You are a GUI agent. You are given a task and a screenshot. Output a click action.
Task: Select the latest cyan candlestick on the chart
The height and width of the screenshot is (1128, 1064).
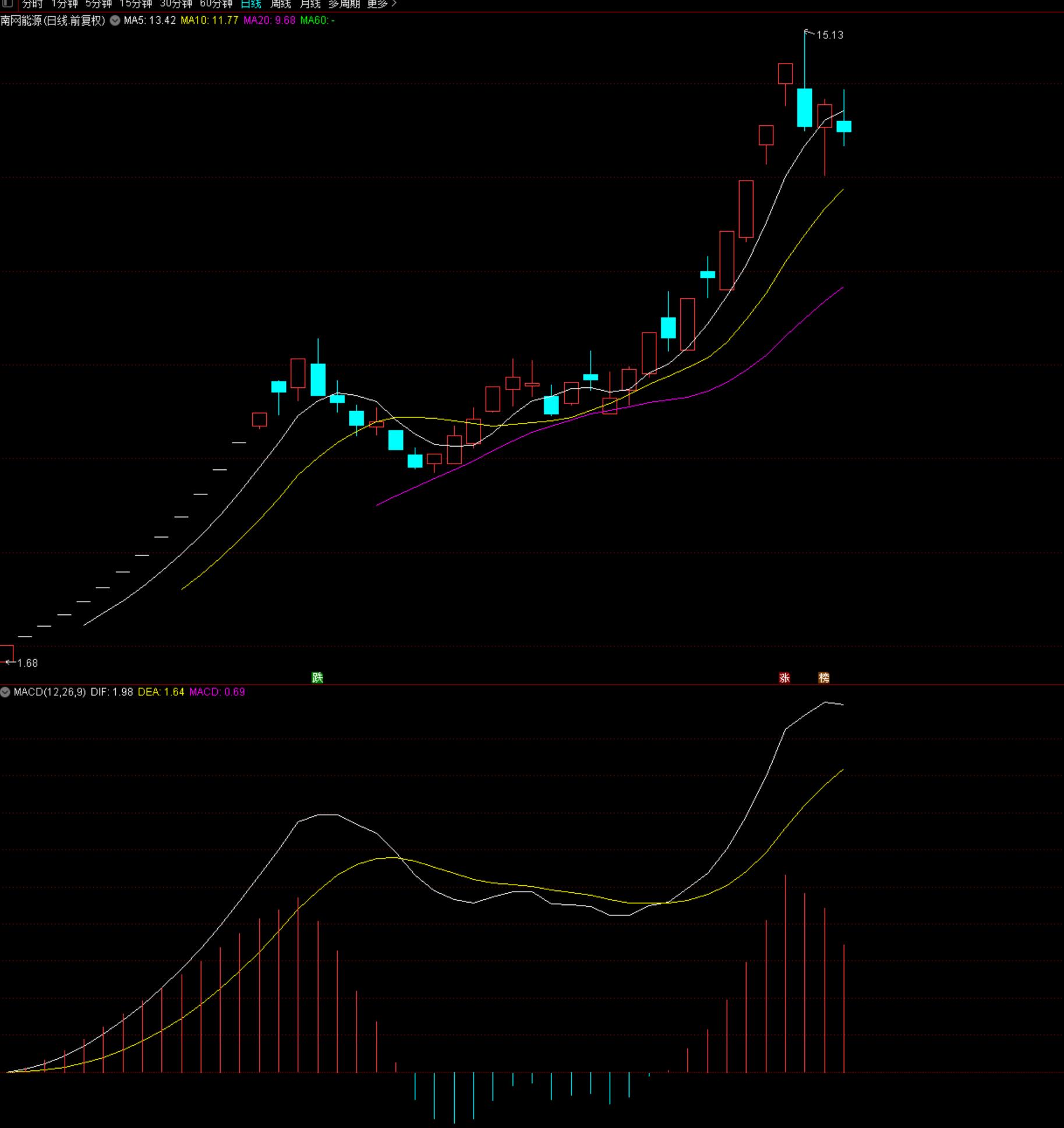pyautogui.click(x=844, y=126)
